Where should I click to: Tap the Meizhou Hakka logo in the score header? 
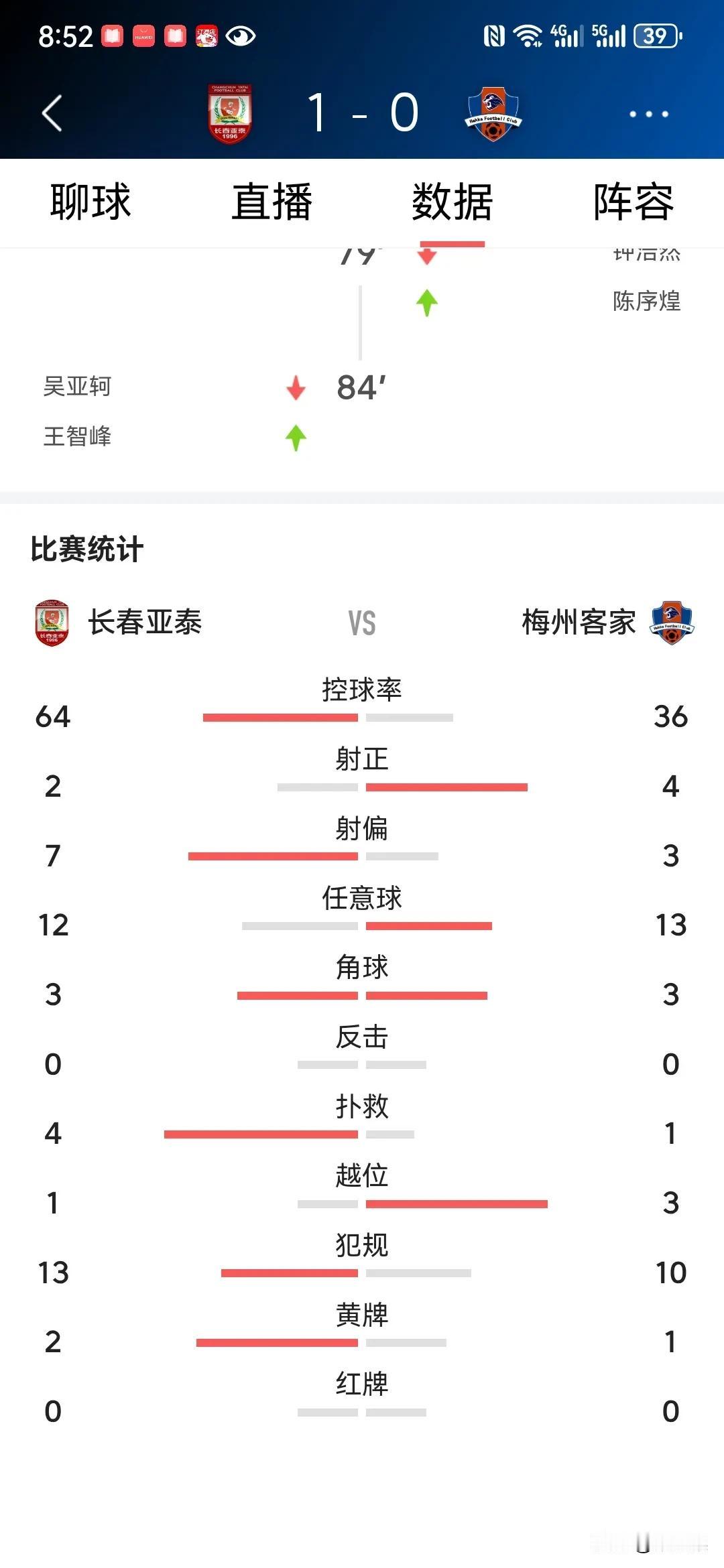click(x=493, y=113)
